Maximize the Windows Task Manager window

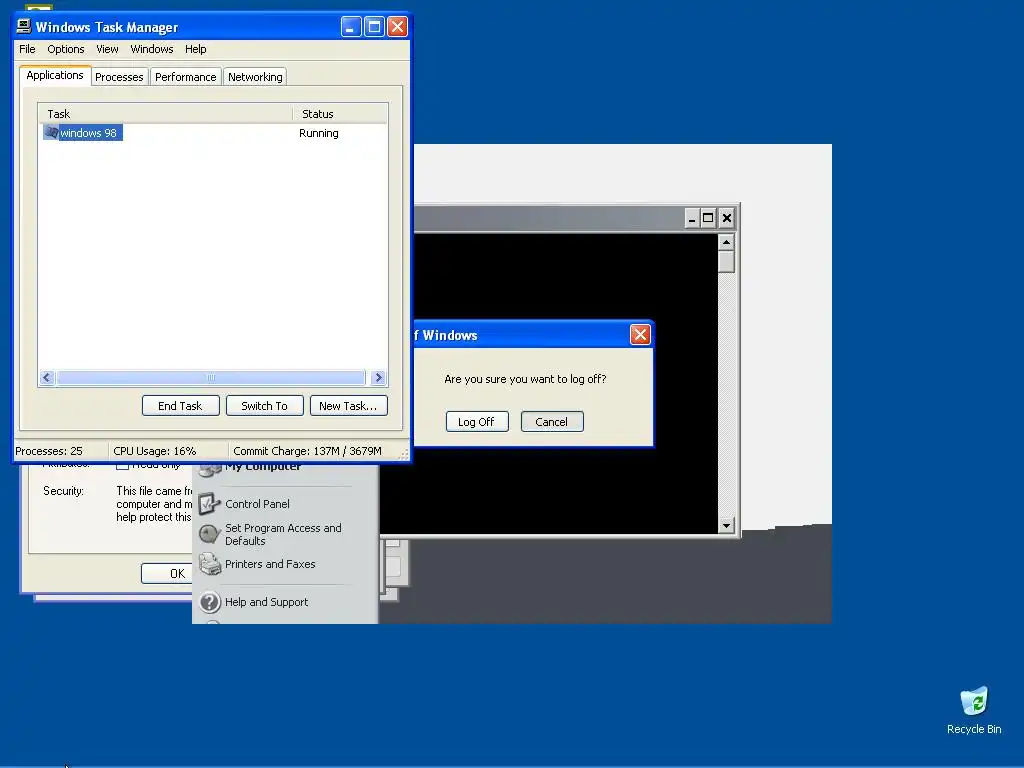point(374,27)
